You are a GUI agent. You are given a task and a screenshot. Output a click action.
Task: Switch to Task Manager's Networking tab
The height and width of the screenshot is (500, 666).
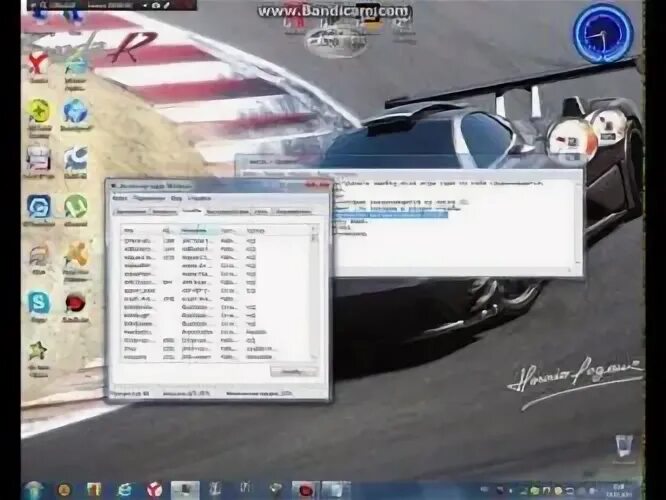pos(262,211)
